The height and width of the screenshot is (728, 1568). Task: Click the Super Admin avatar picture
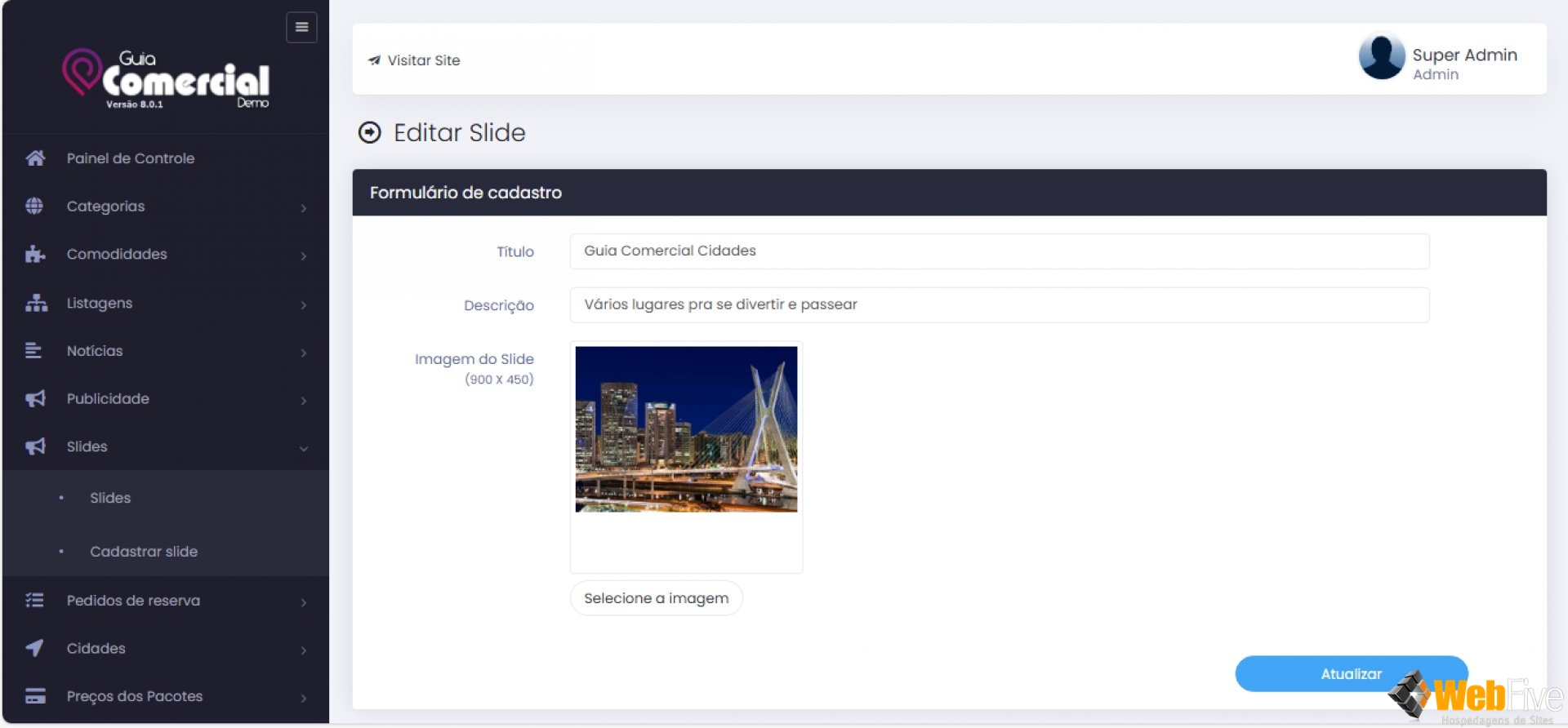pos(1381,57)
